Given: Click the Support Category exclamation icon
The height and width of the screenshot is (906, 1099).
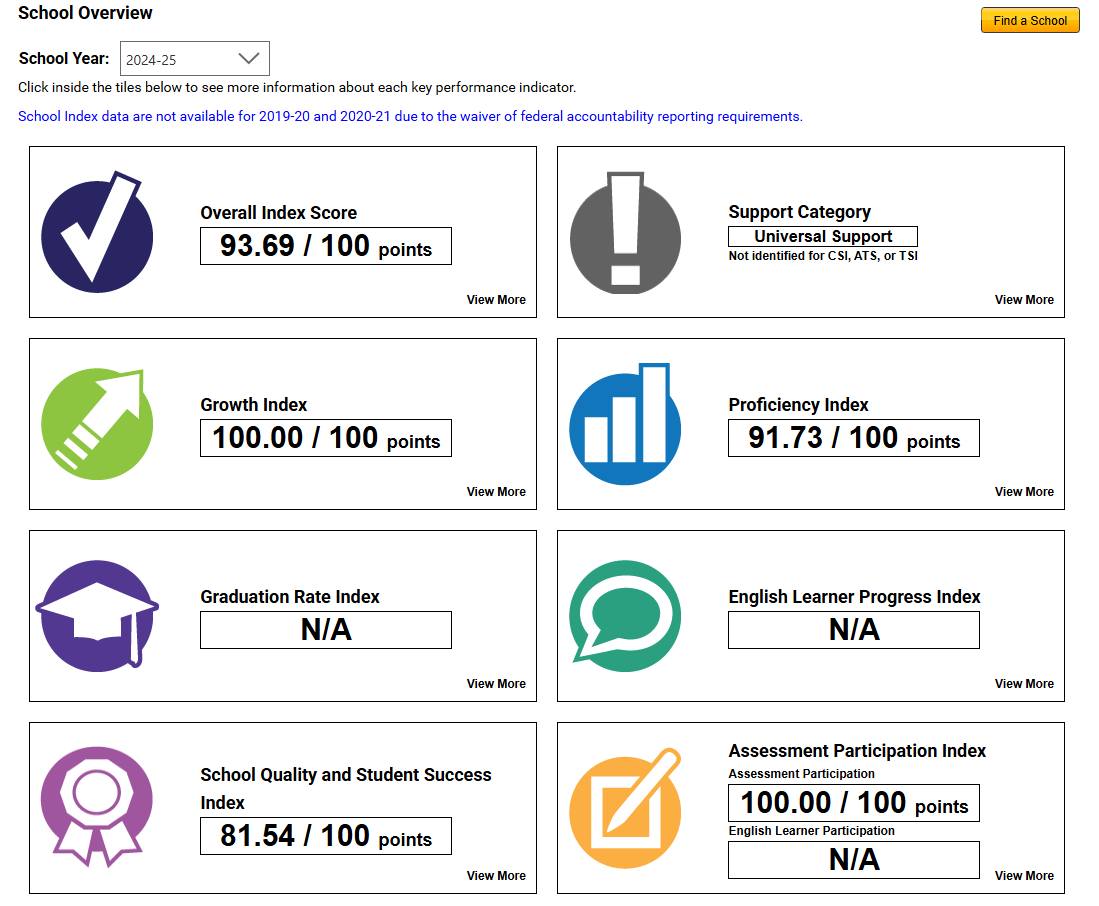Looking at the screenshot, I should click(x=625, y=233).
